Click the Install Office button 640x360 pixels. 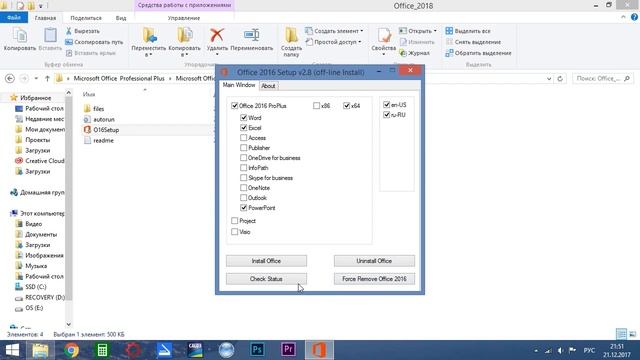[x=266, y=261]
